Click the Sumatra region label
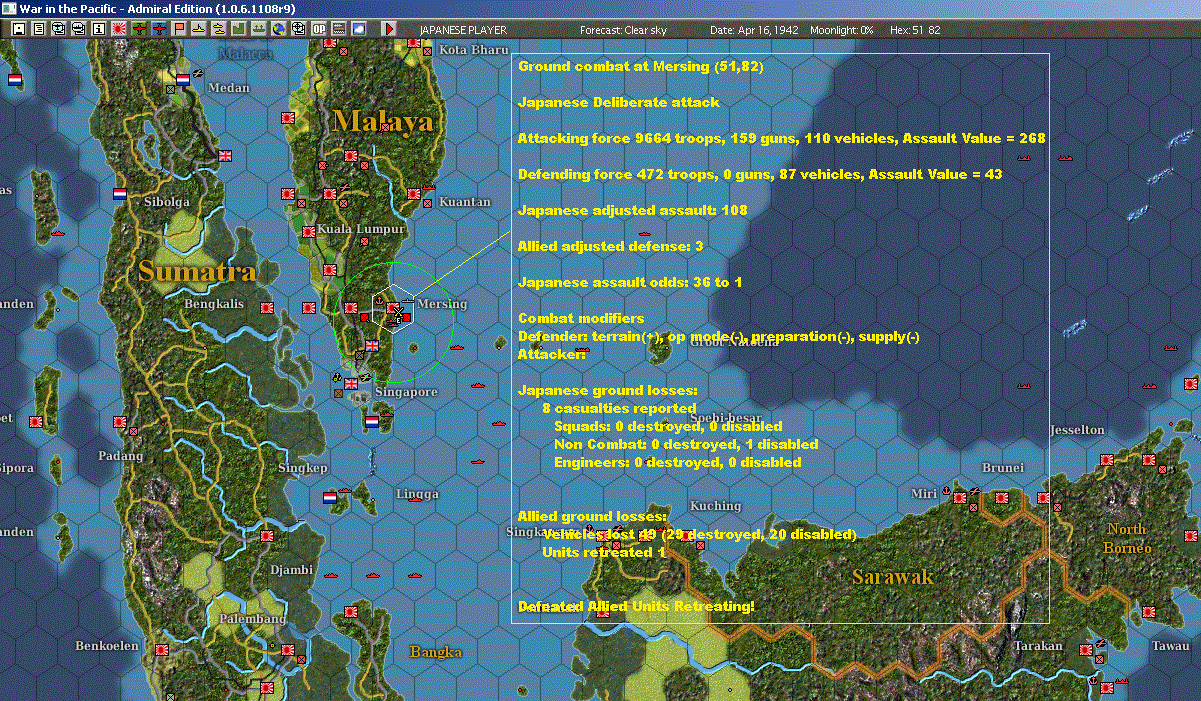This screenshot has width=1201, height=701. click(197, 271)
